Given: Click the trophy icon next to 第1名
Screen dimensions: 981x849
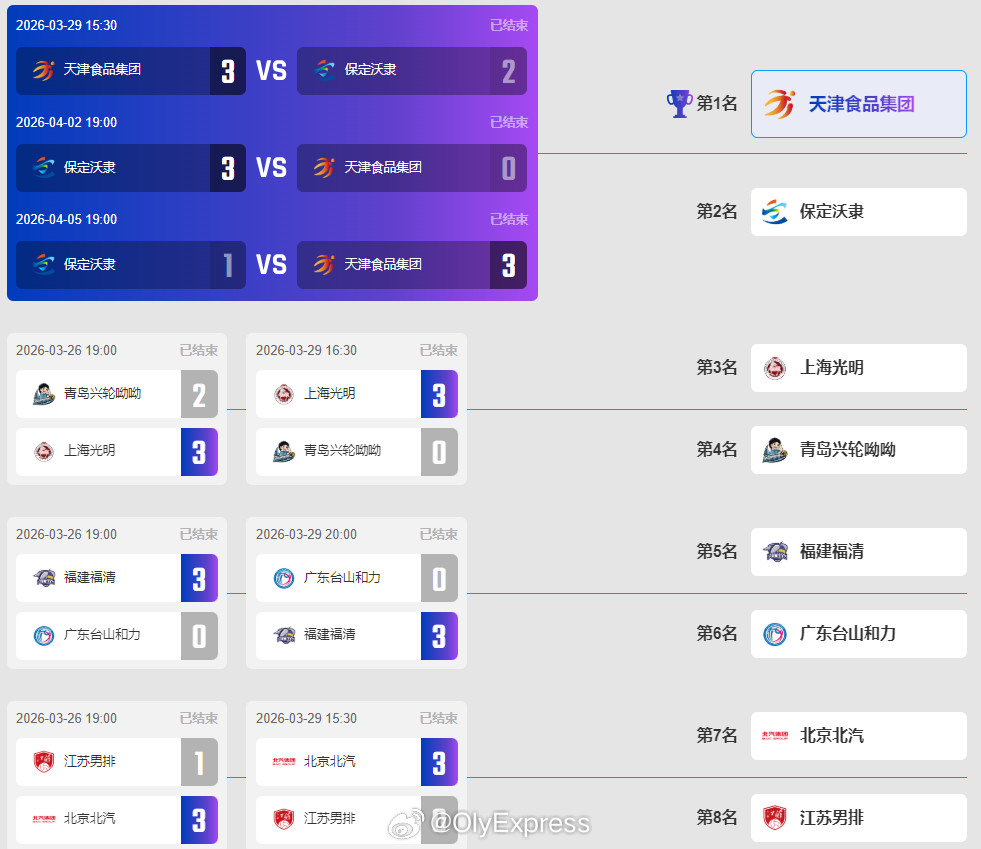Looking at the screenshot, I should click(680, 103).
